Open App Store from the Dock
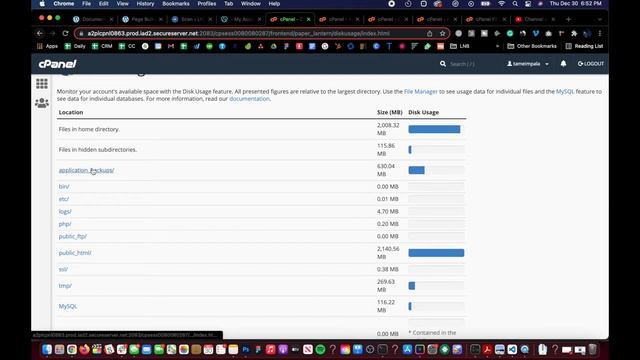This screenshot has height=360, width=640. [x=407, y=349]
